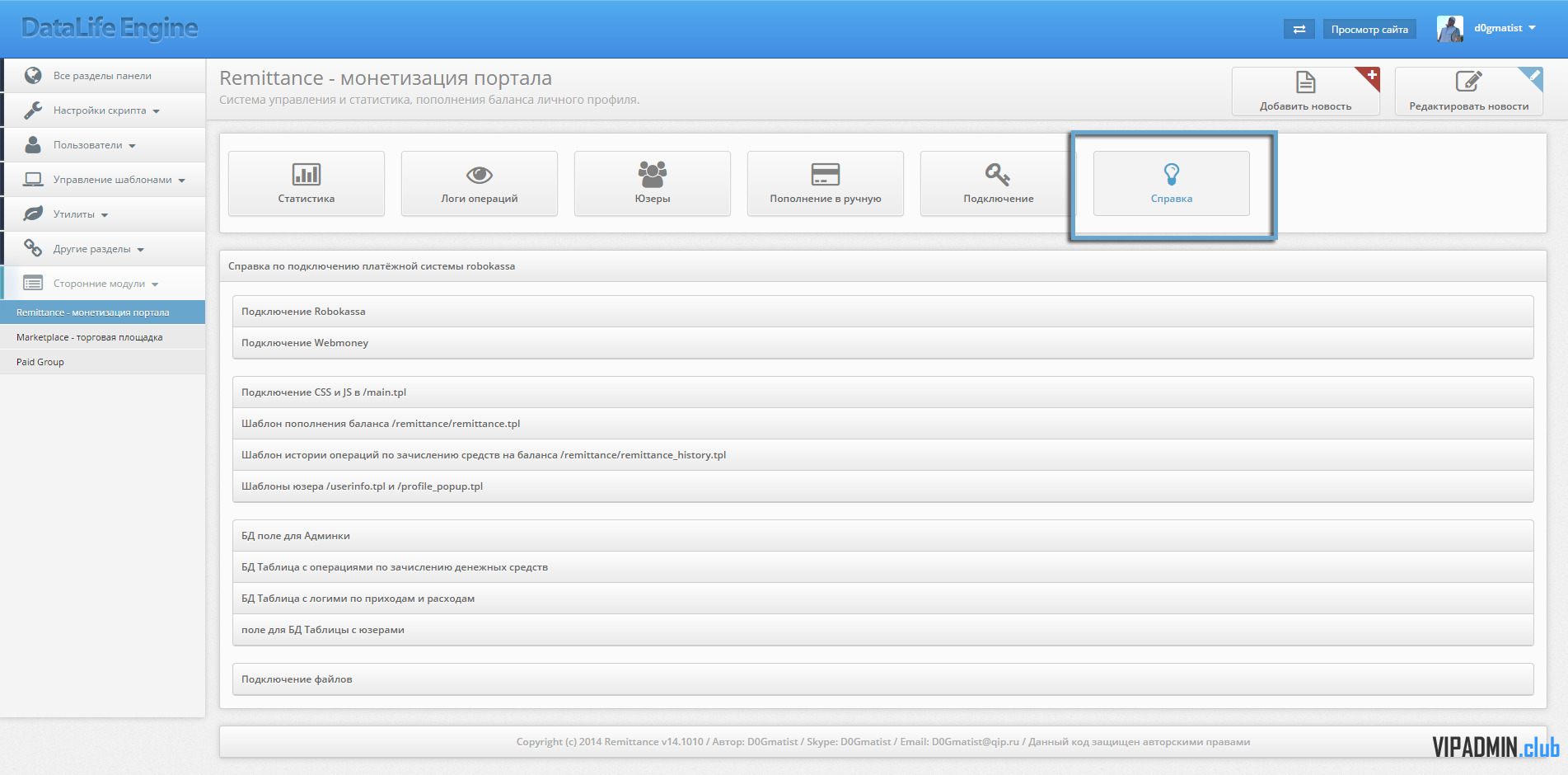The image size is (1568, 775).
Task: Click the Remittance - монетизация портала page title
Action: point(386,78)
